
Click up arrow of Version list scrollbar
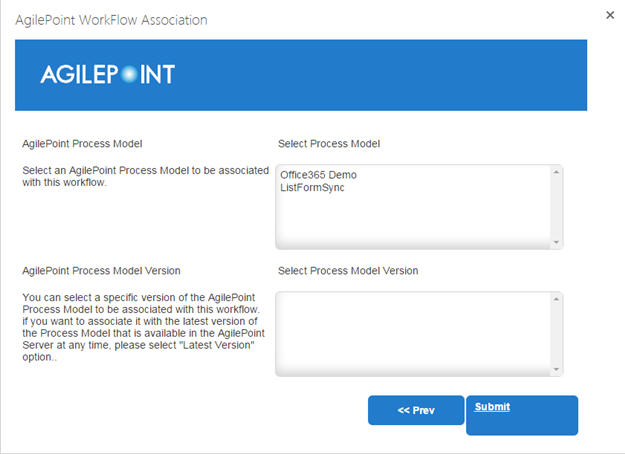coord(556,299)
